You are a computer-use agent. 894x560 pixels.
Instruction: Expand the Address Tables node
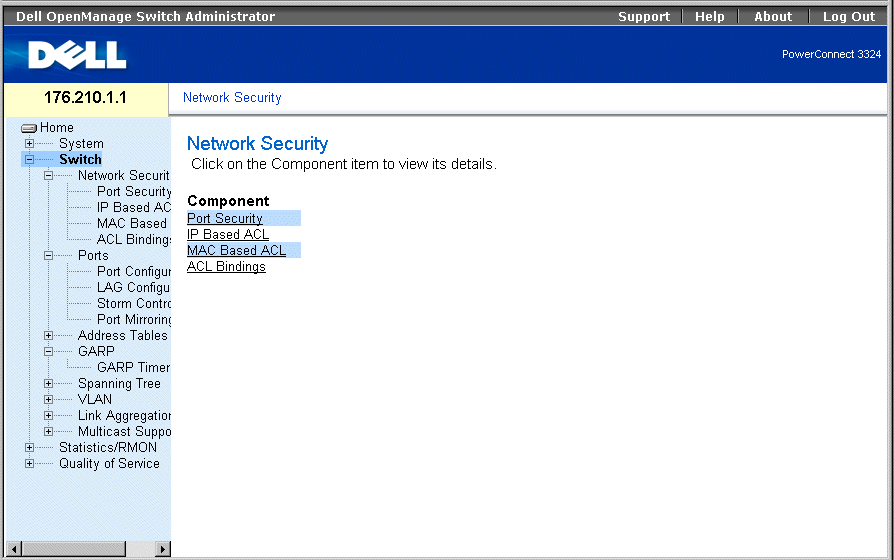point(48,335)
